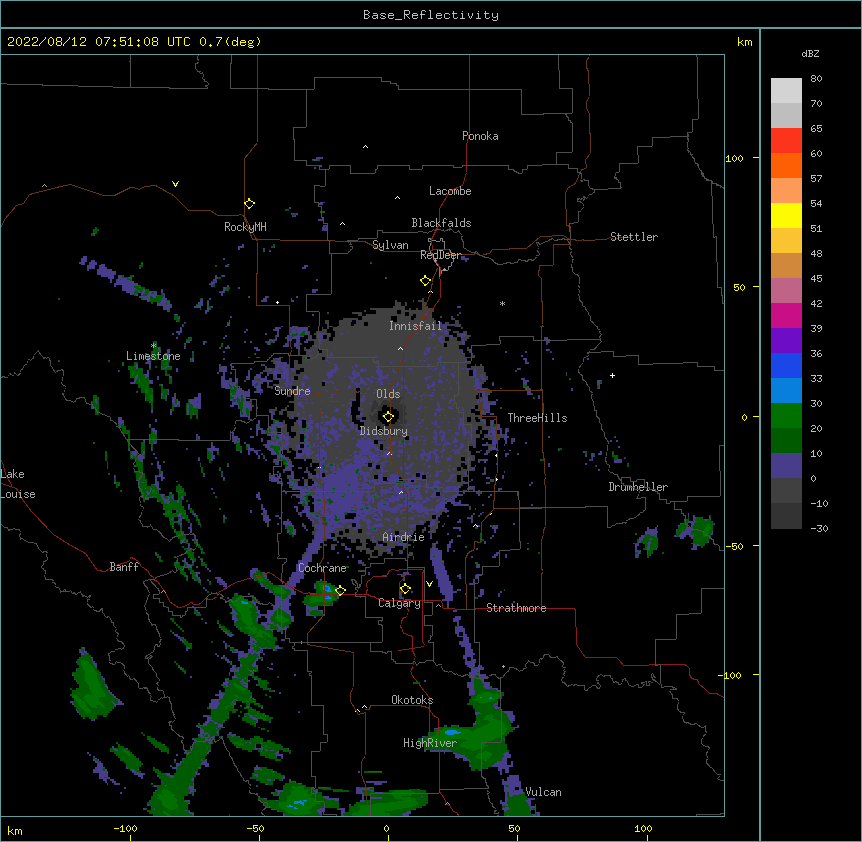This screenshot has width=862, height=842.
Task: Click the RockyMH label
Action: [245, 227]
